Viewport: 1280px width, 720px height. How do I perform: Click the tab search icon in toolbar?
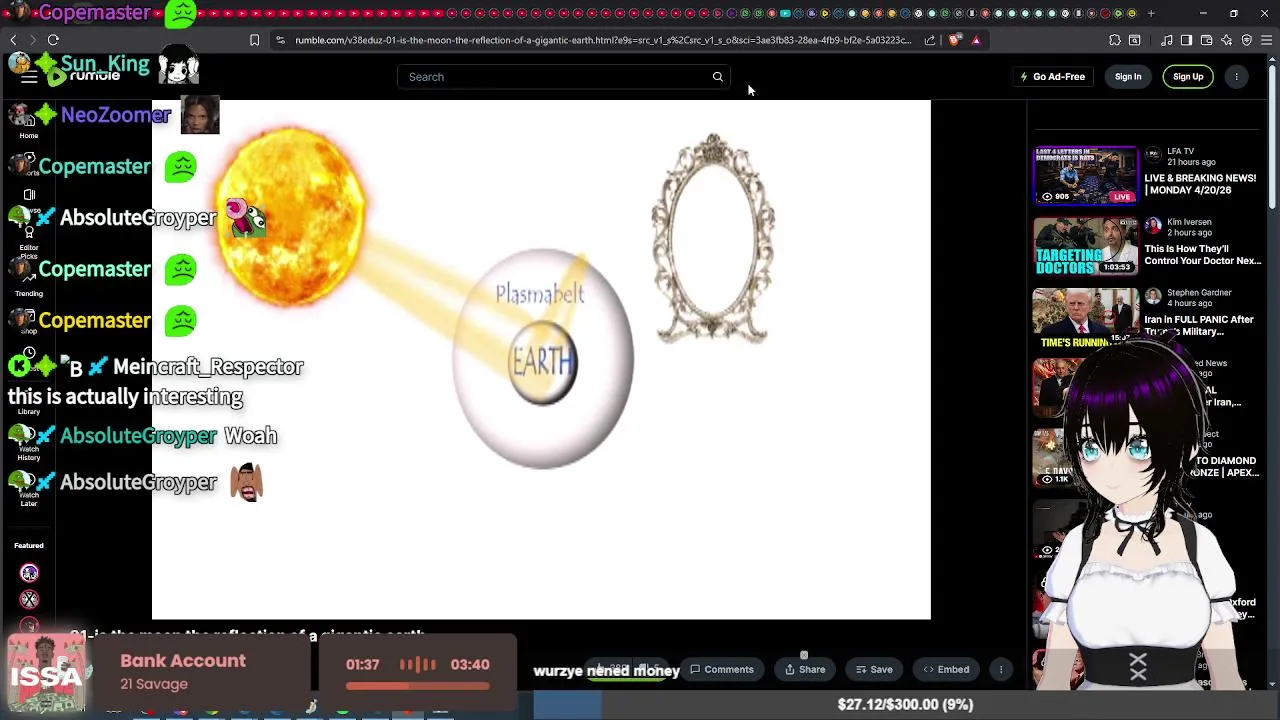[1135, 40]
